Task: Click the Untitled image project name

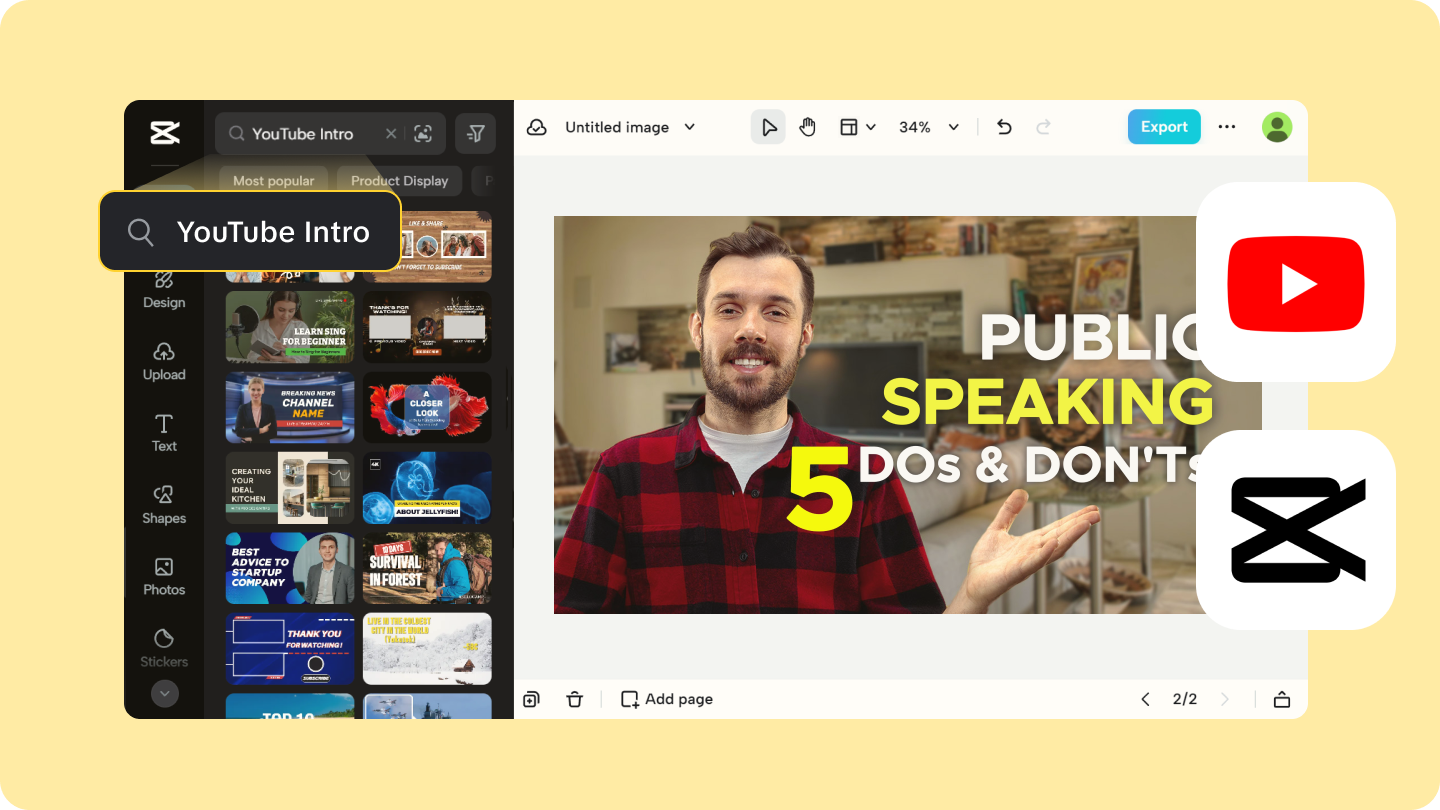Action: click(617, 127)
